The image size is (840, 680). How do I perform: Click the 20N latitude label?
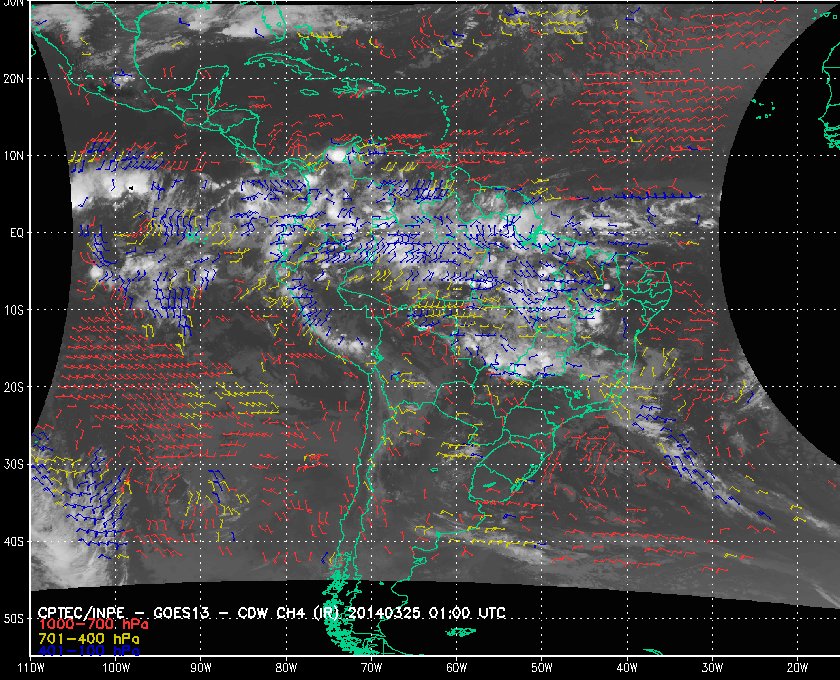(13, 79)
